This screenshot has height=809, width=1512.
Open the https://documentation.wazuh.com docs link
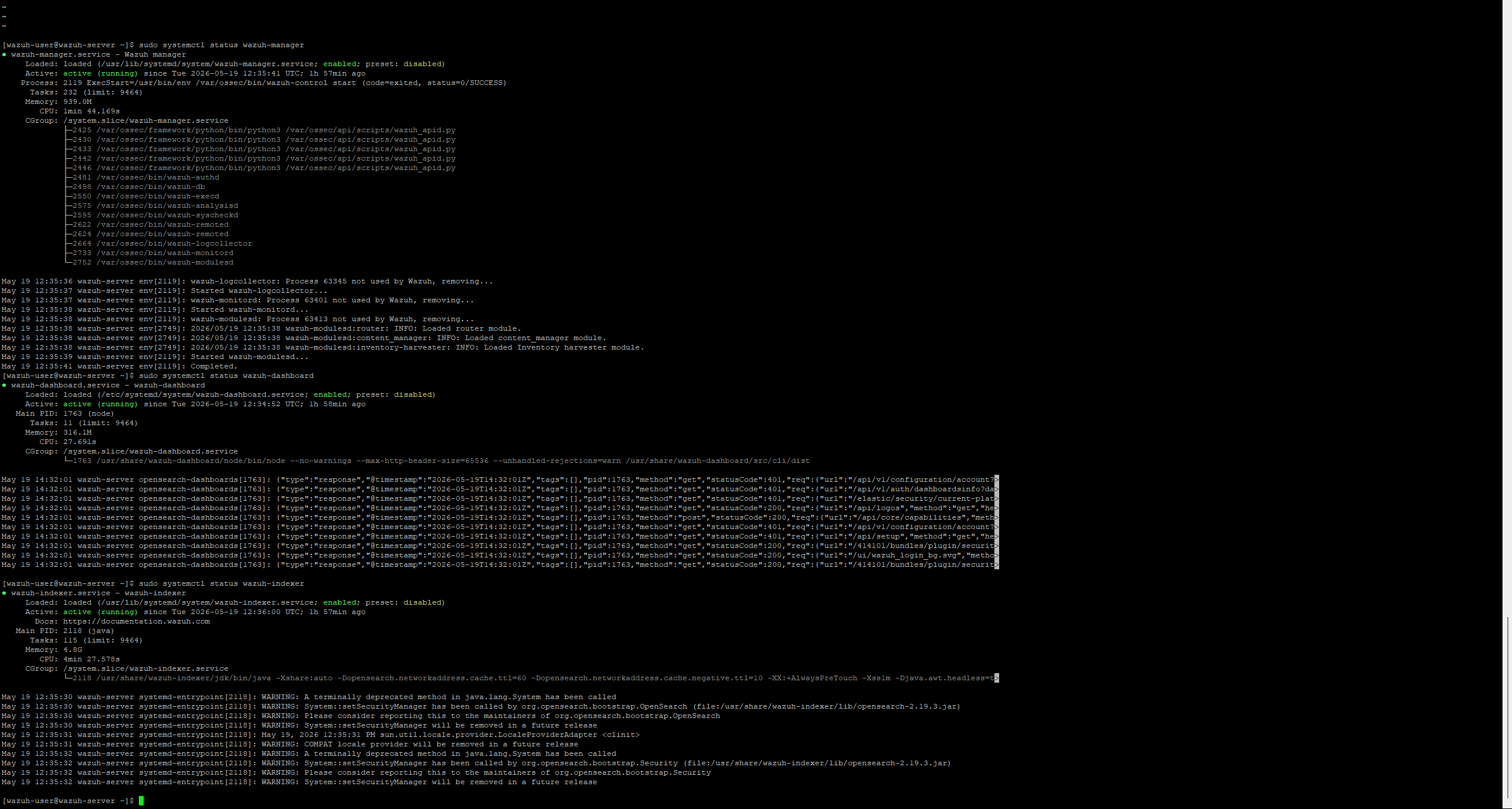click(x=136, y=621)
